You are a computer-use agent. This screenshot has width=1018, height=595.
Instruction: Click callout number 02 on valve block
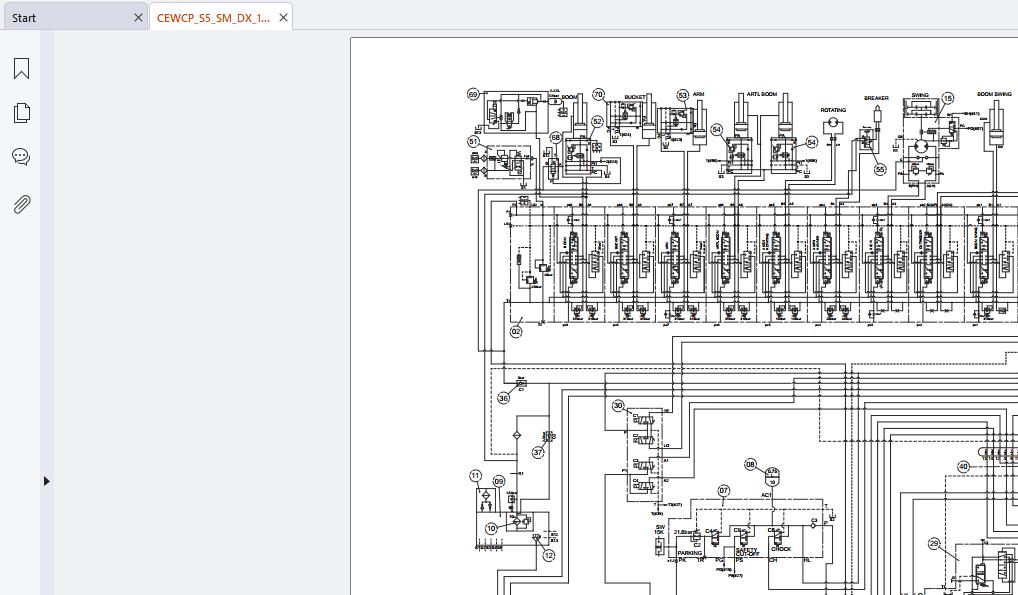[516, 331]
